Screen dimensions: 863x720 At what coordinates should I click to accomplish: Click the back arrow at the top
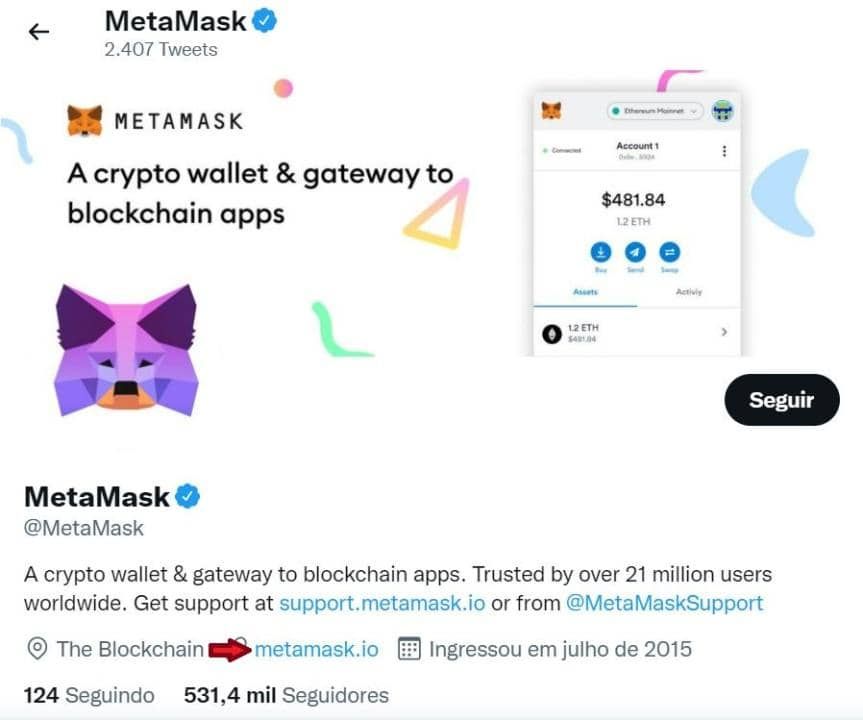(x=37, y=31)
